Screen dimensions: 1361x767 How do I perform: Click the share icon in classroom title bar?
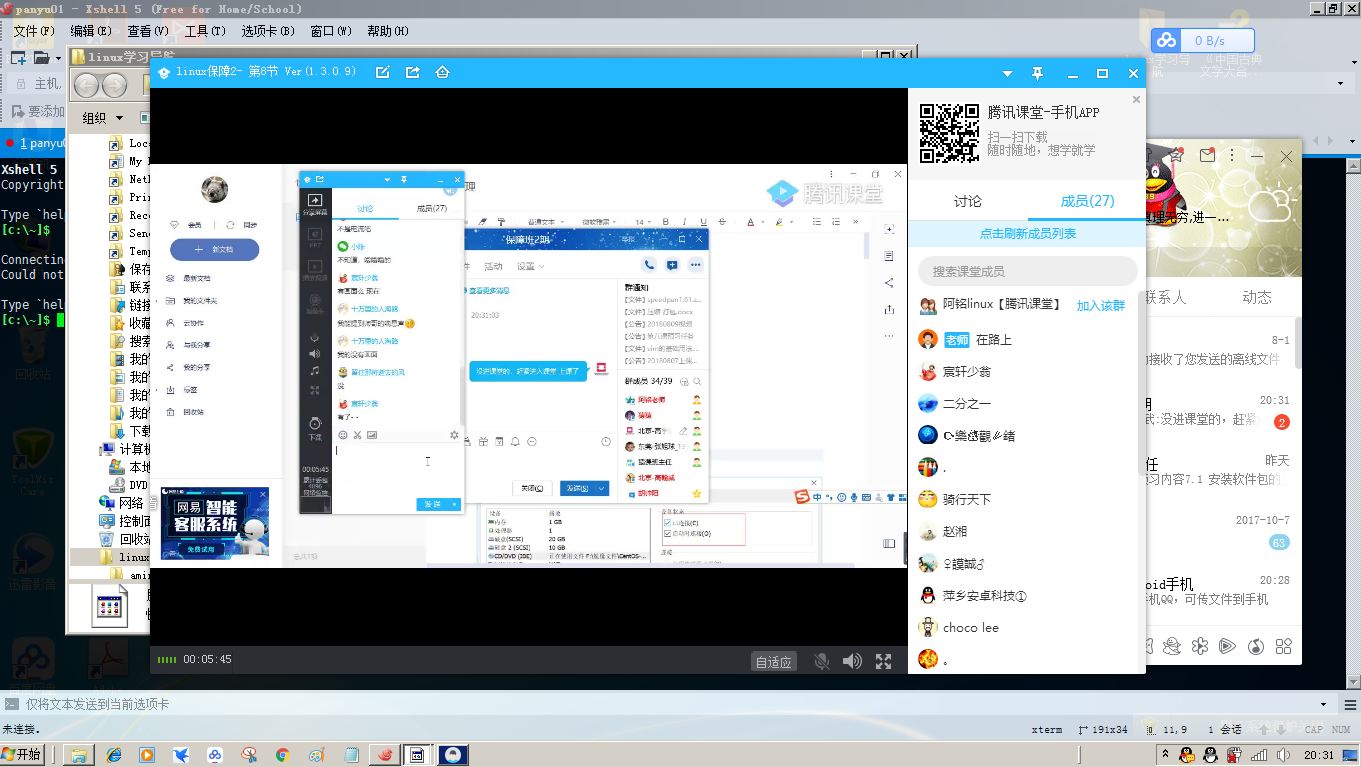pyautogui.click(x=412, y=73)
